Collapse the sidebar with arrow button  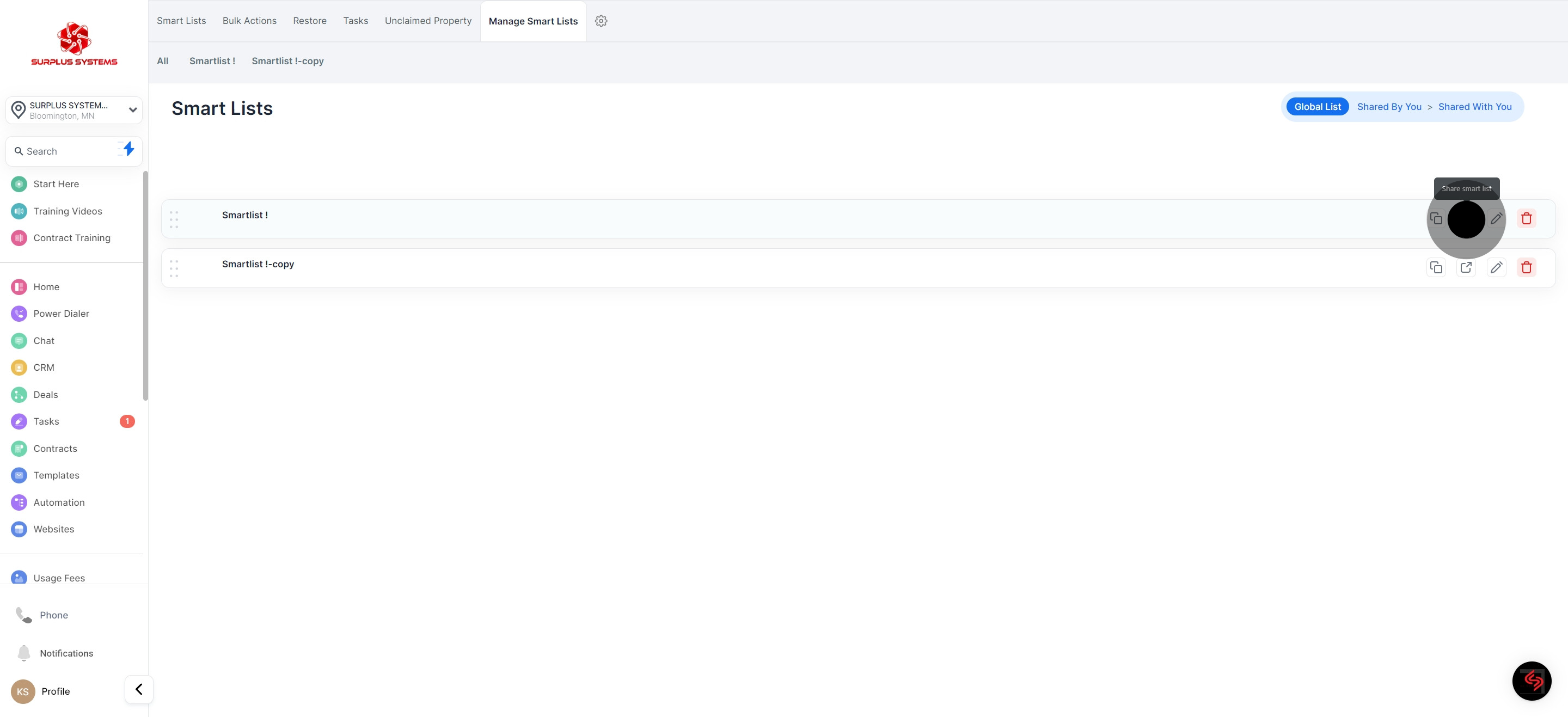pyautogui.click(x=139, y=689)
